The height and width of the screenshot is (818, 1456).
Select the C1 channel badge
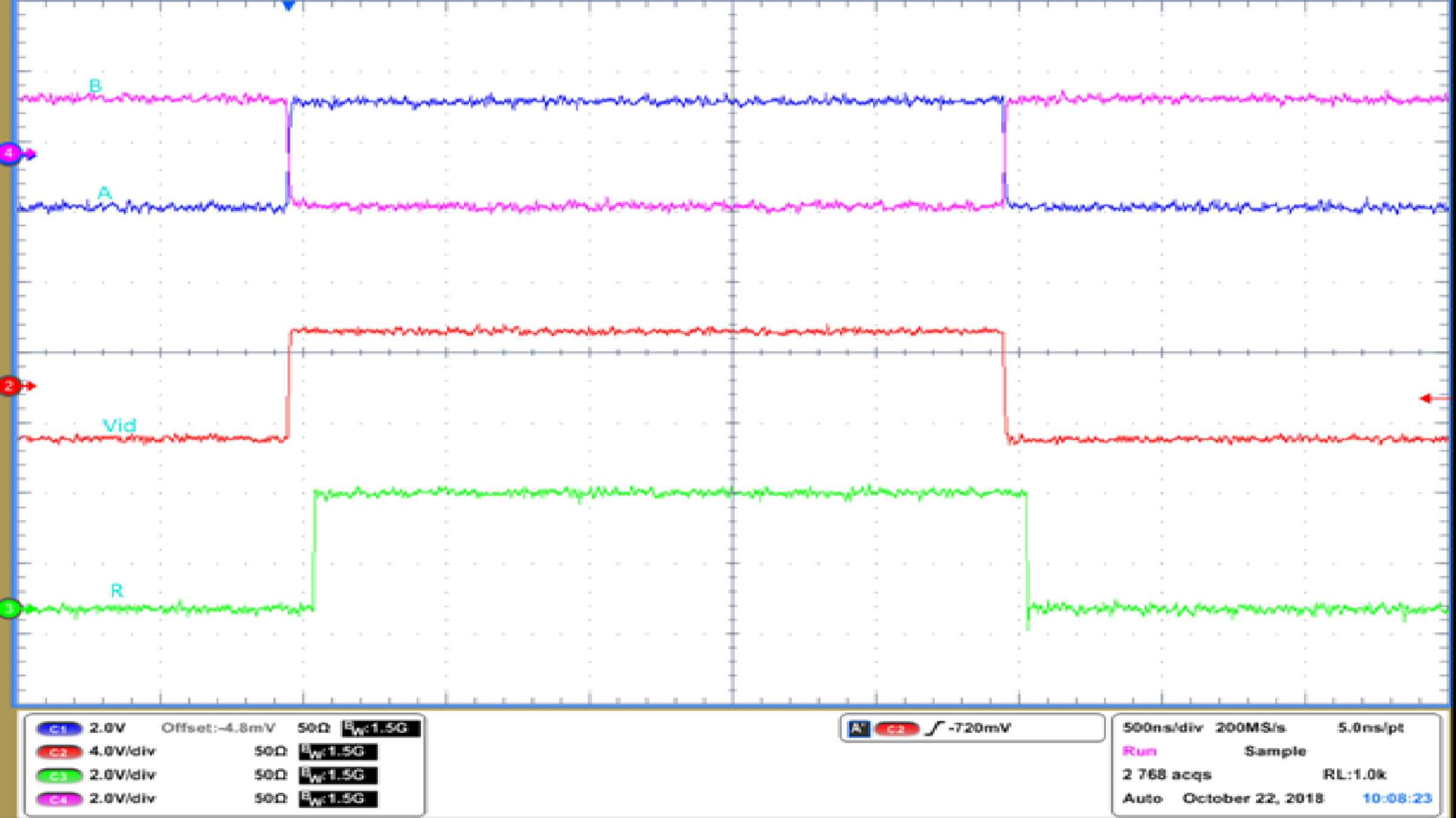[x=58, y=729]
